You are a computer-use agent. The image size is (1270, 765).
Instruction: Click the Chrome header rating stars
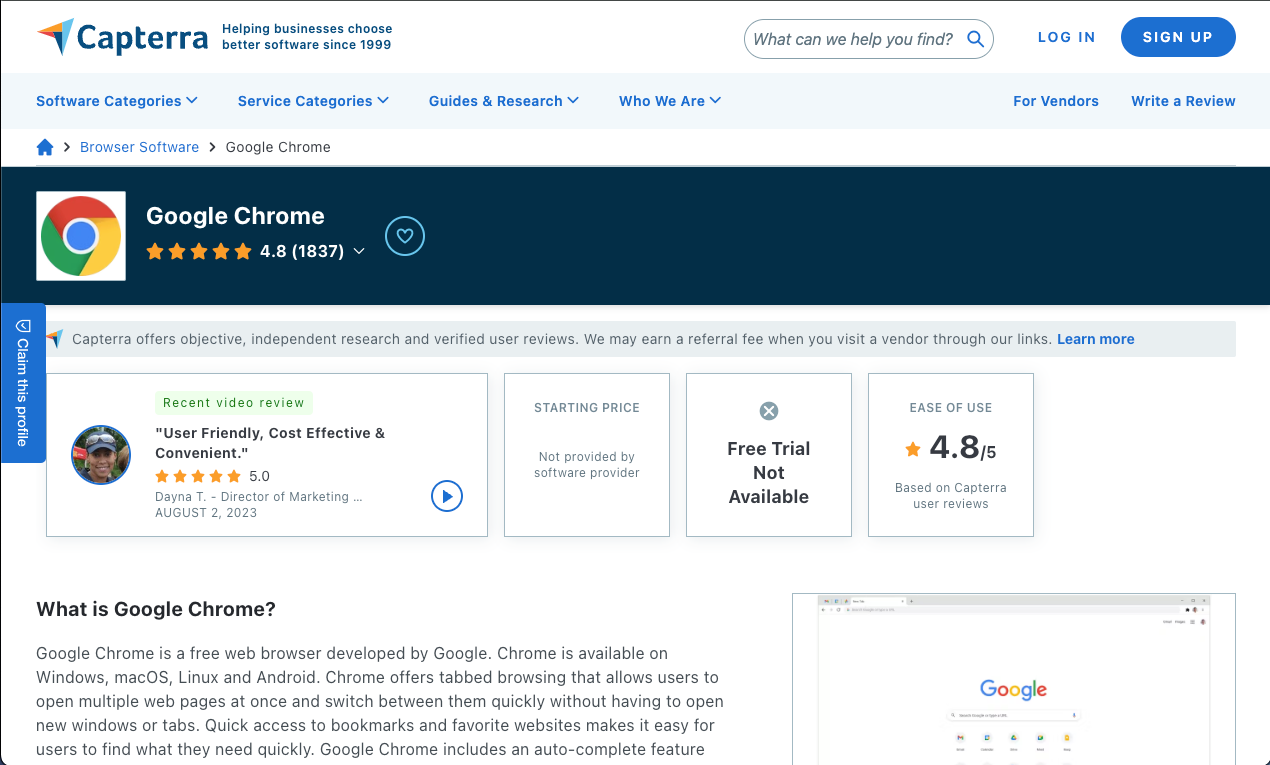tap(199, 252)
